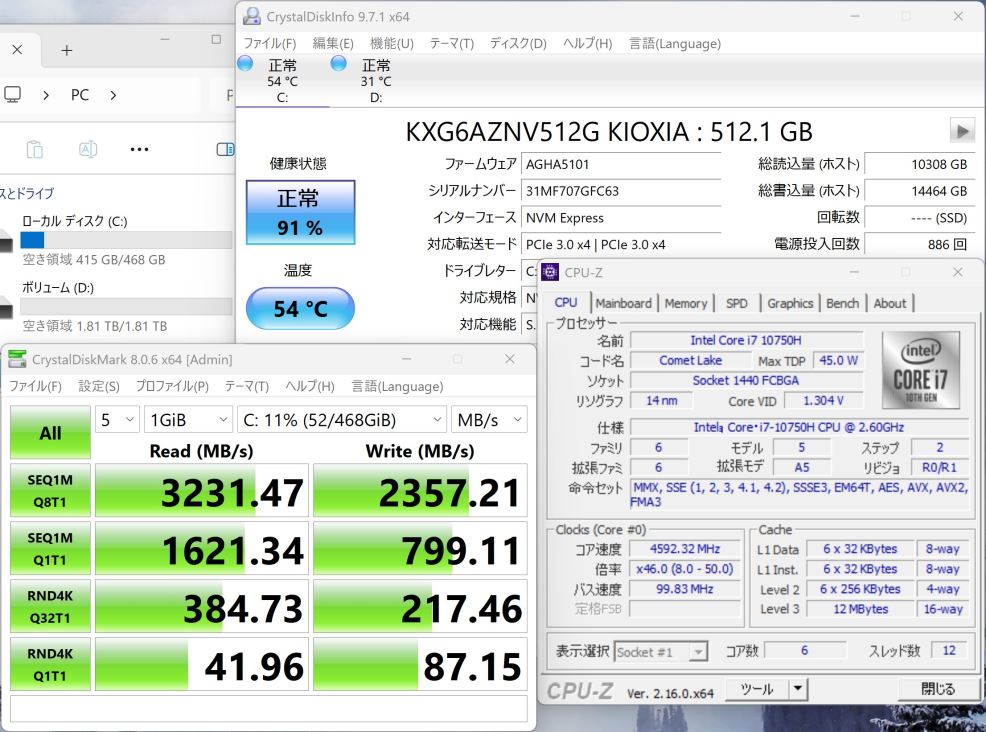Click the rename icon in Explorer toolbar

pos(88,150)
